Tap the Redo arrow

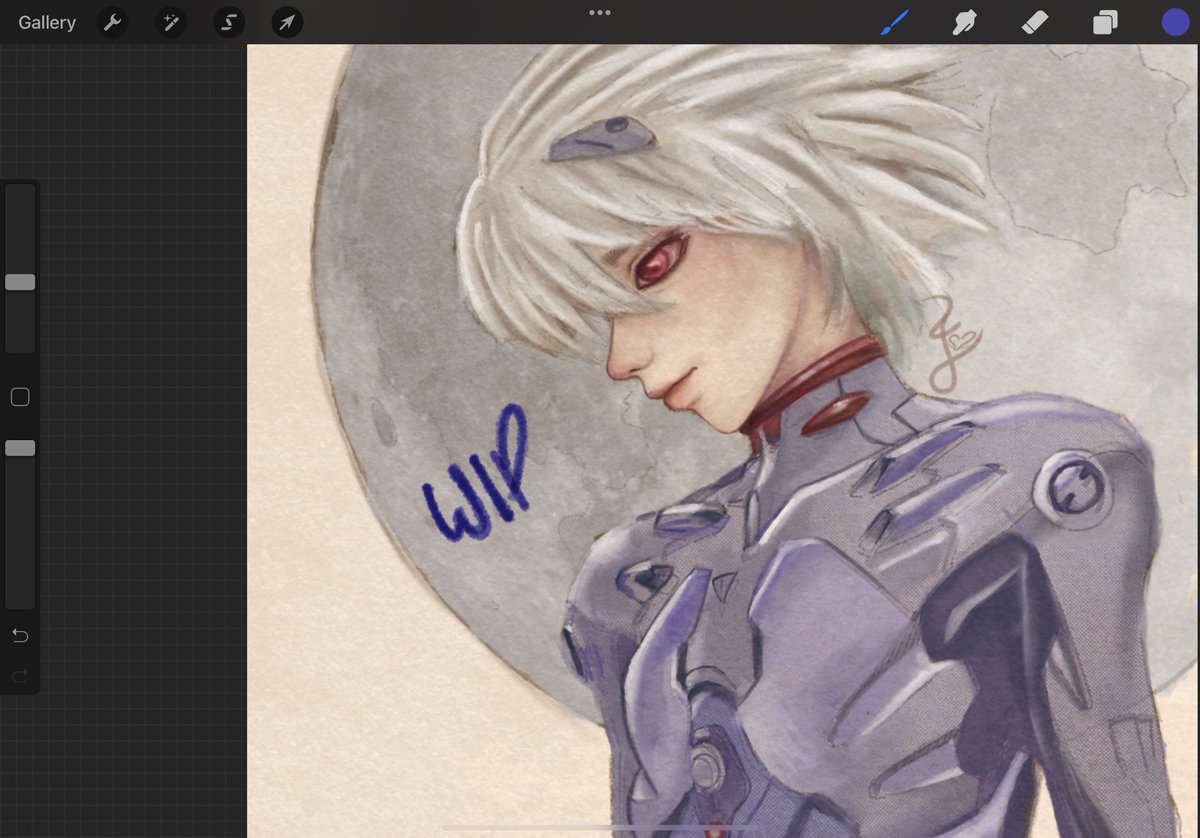20,677
